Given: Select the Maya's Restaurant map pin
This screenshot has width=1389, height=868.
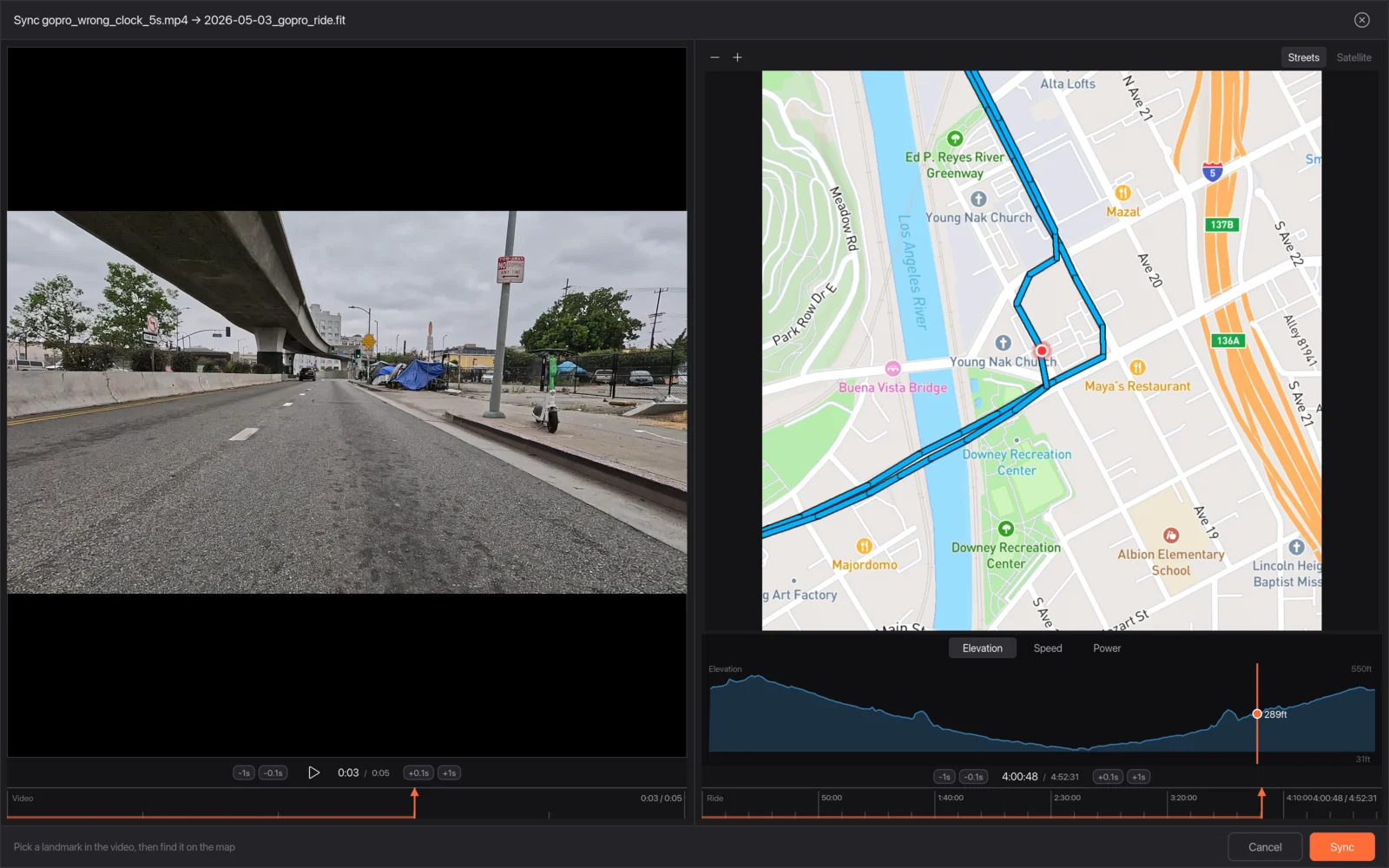Looking at the screenshot, I should coord(1137,367).
